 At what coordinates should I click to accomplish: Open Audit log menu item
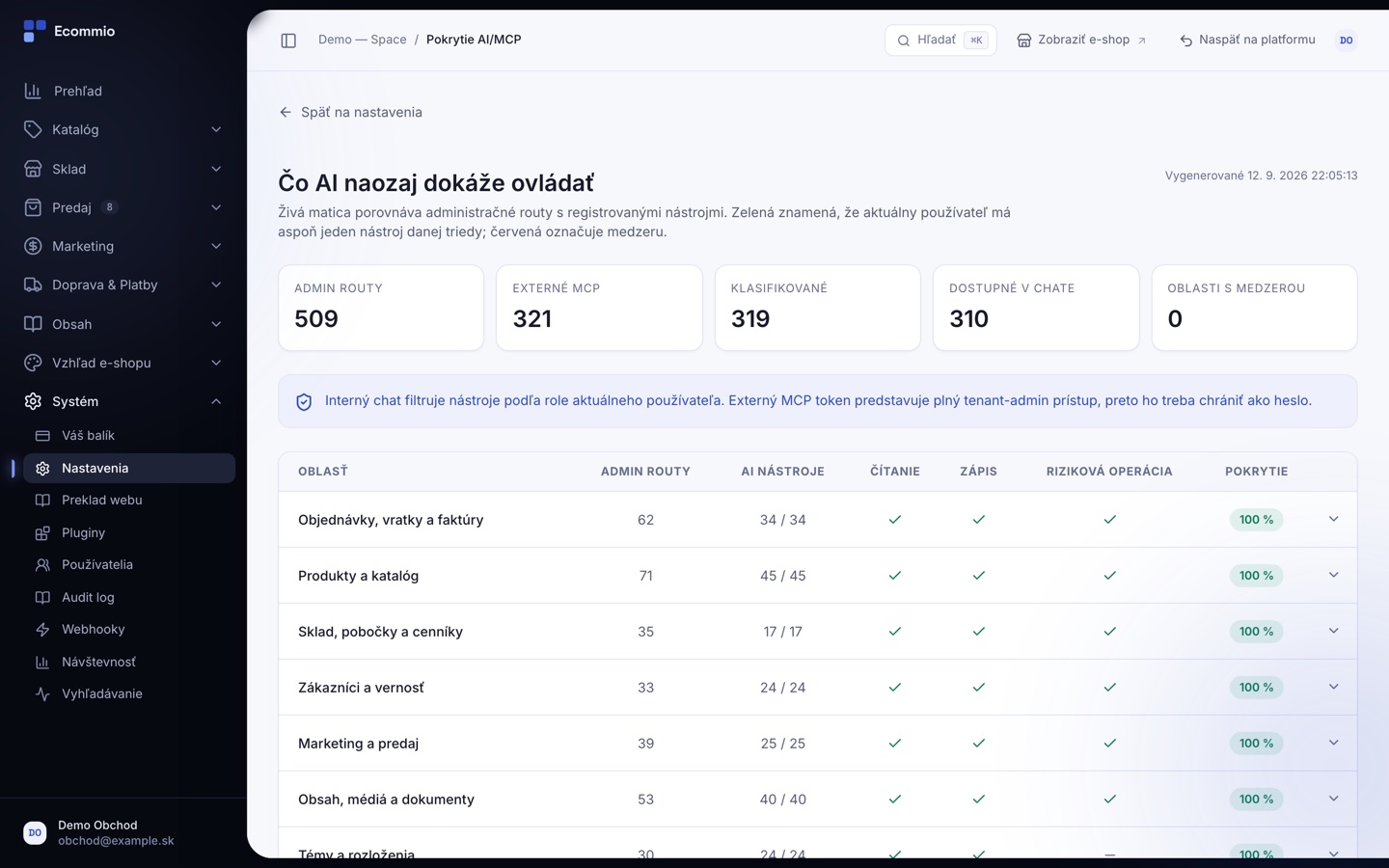pos(129,598)
